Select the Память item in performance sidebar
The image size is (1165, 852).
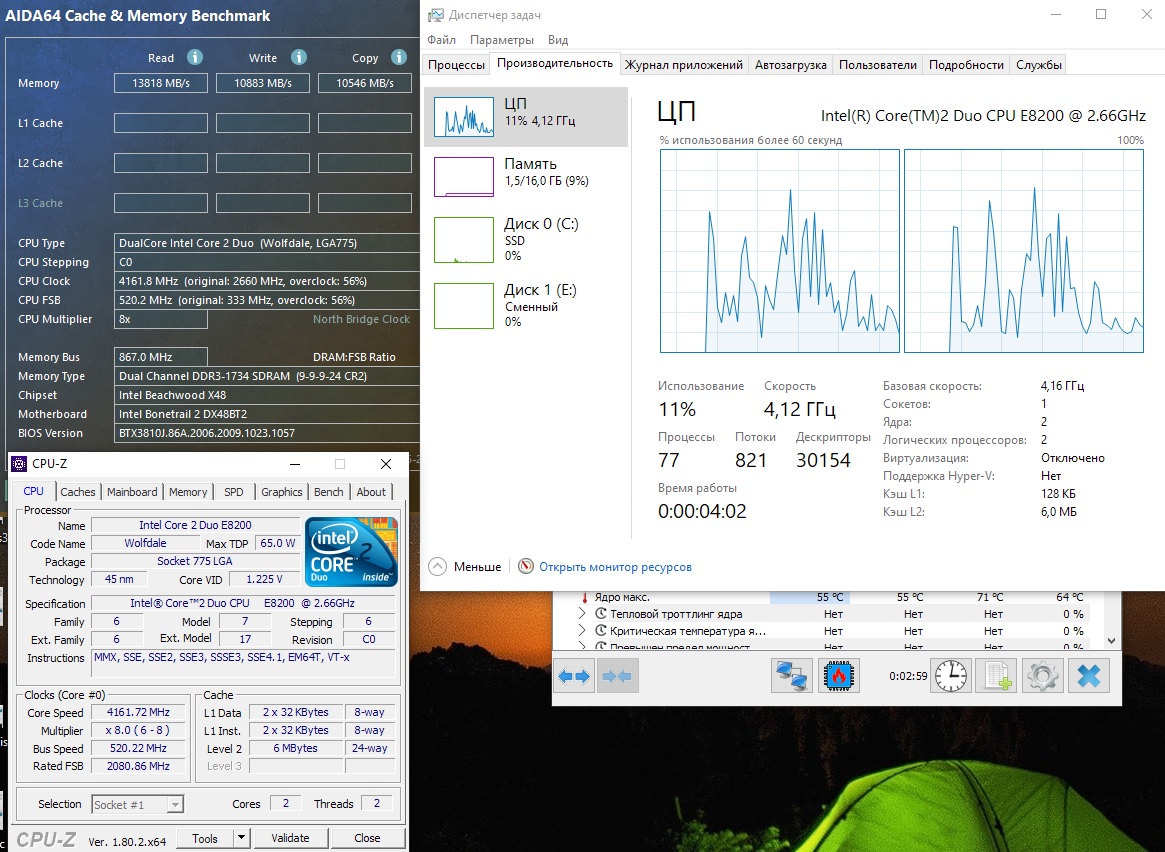tap(526, 177)
